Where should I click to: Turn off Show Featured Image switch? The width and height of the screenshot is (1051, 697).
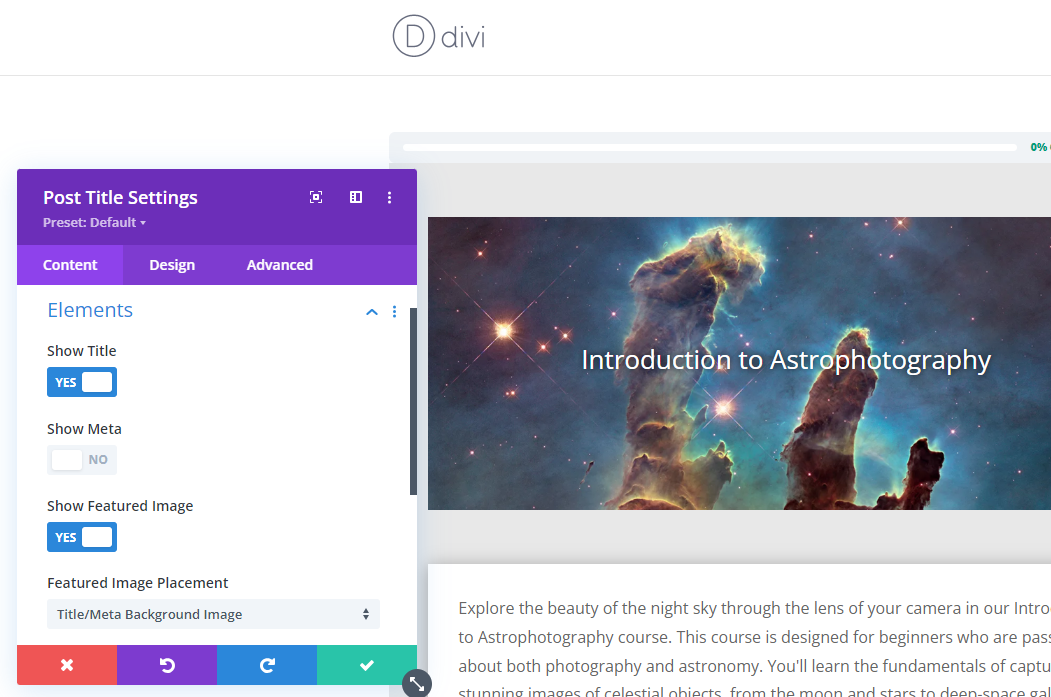82,537
